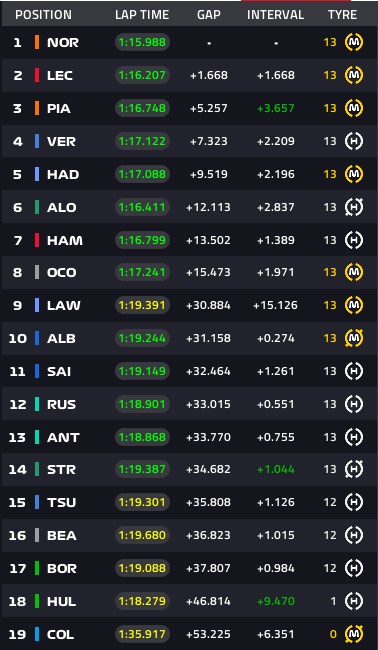Click Alonso's hard tyre icon
The height and width of the screenshot is (650, 378).
click(354, 207)
